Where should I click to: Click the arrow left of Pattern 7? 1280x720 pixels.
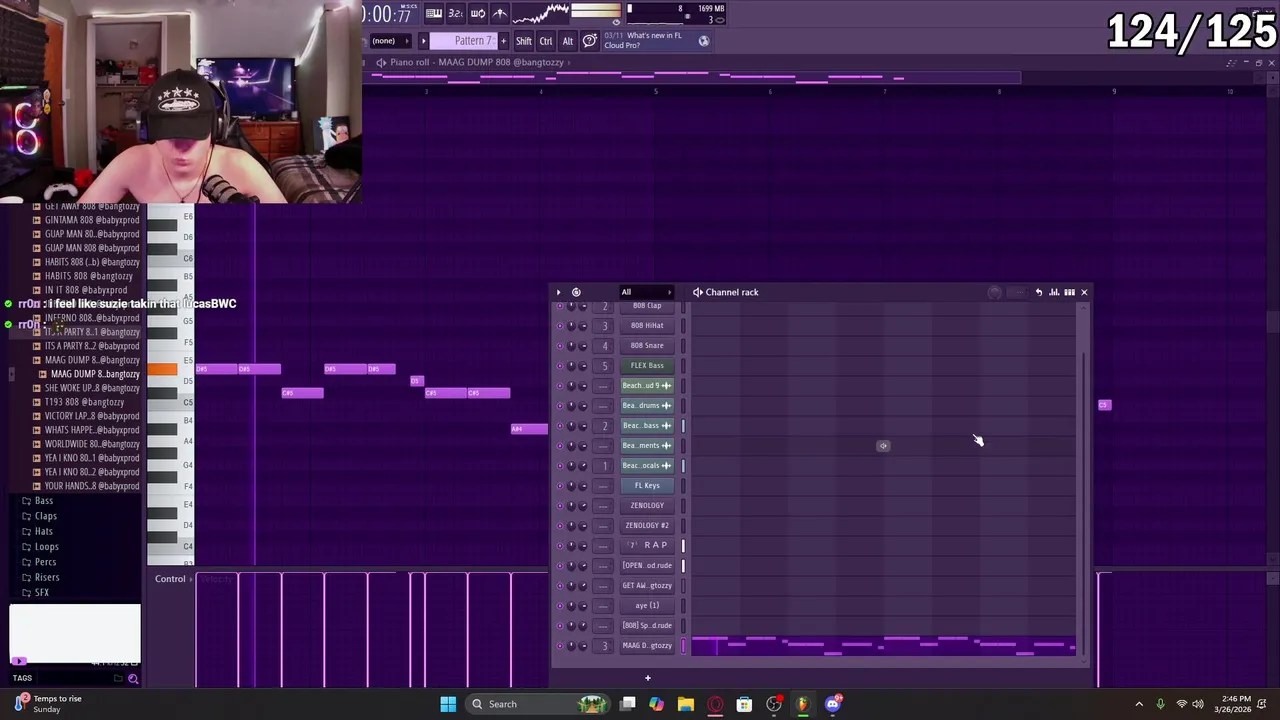[424, 41]
